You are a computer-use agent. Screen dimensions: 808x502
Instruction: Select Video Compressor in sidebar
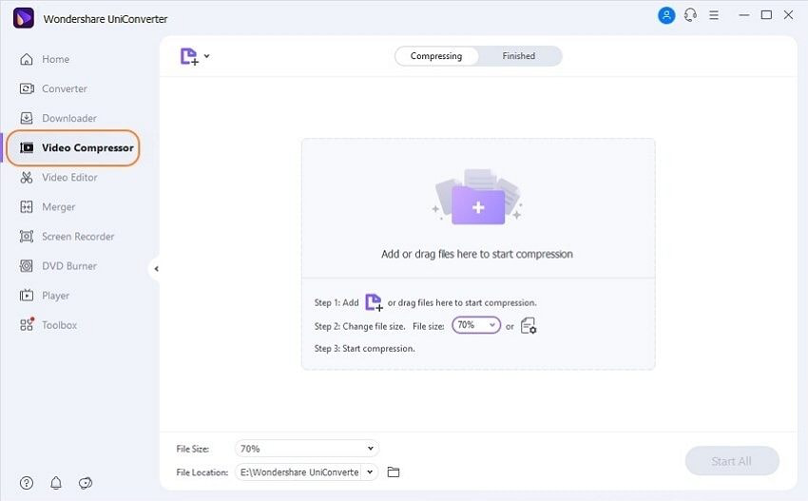[88, 148]
